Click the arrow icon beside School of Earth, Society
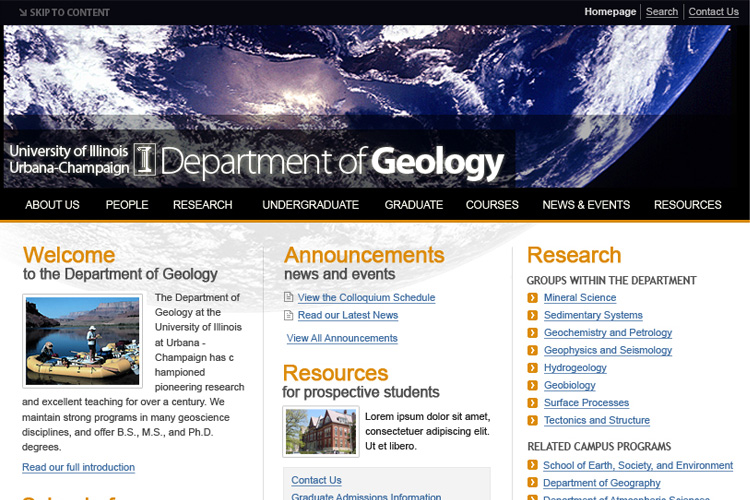The width and height of the screenshot is (750, 500). (x=532, y=465)
